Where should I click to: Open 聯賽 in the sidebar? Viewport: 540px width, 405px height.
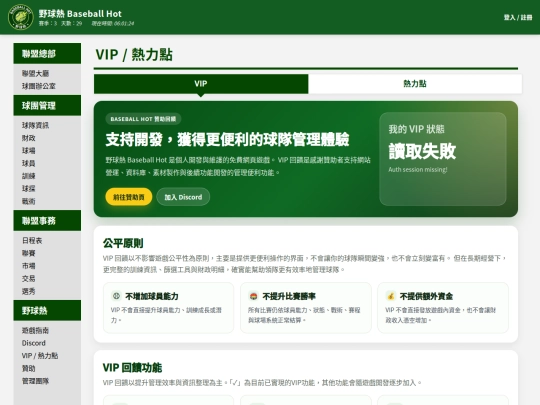click(x=29, y=253)
